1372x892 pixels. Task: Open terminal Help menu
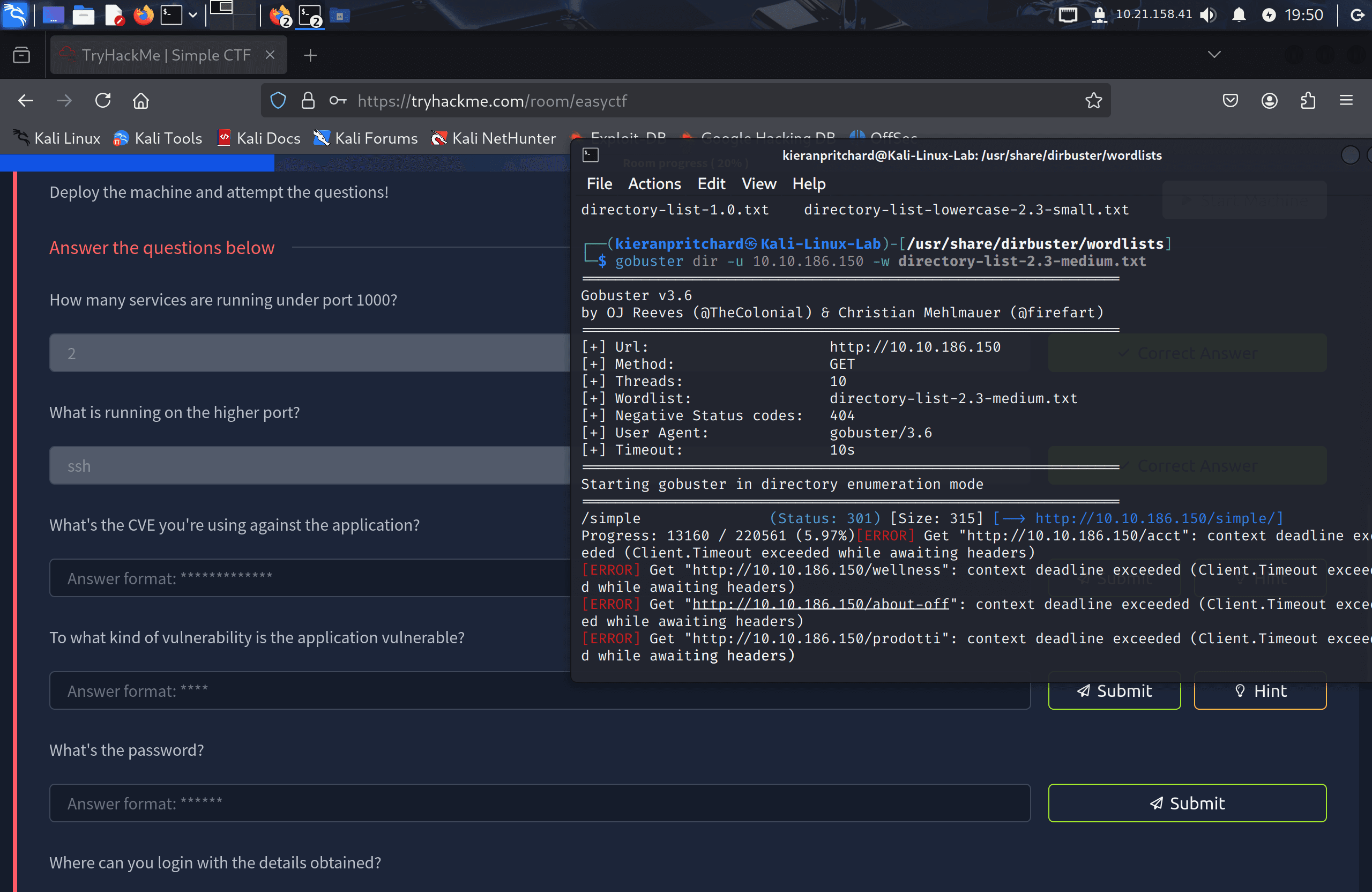click(x=809, y=184)
